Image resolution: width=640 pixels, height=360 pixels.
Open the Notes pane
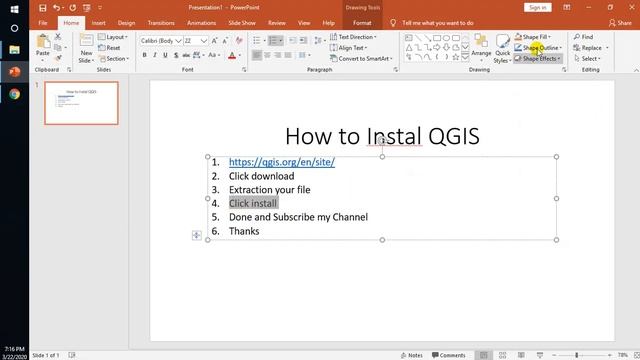411,356
